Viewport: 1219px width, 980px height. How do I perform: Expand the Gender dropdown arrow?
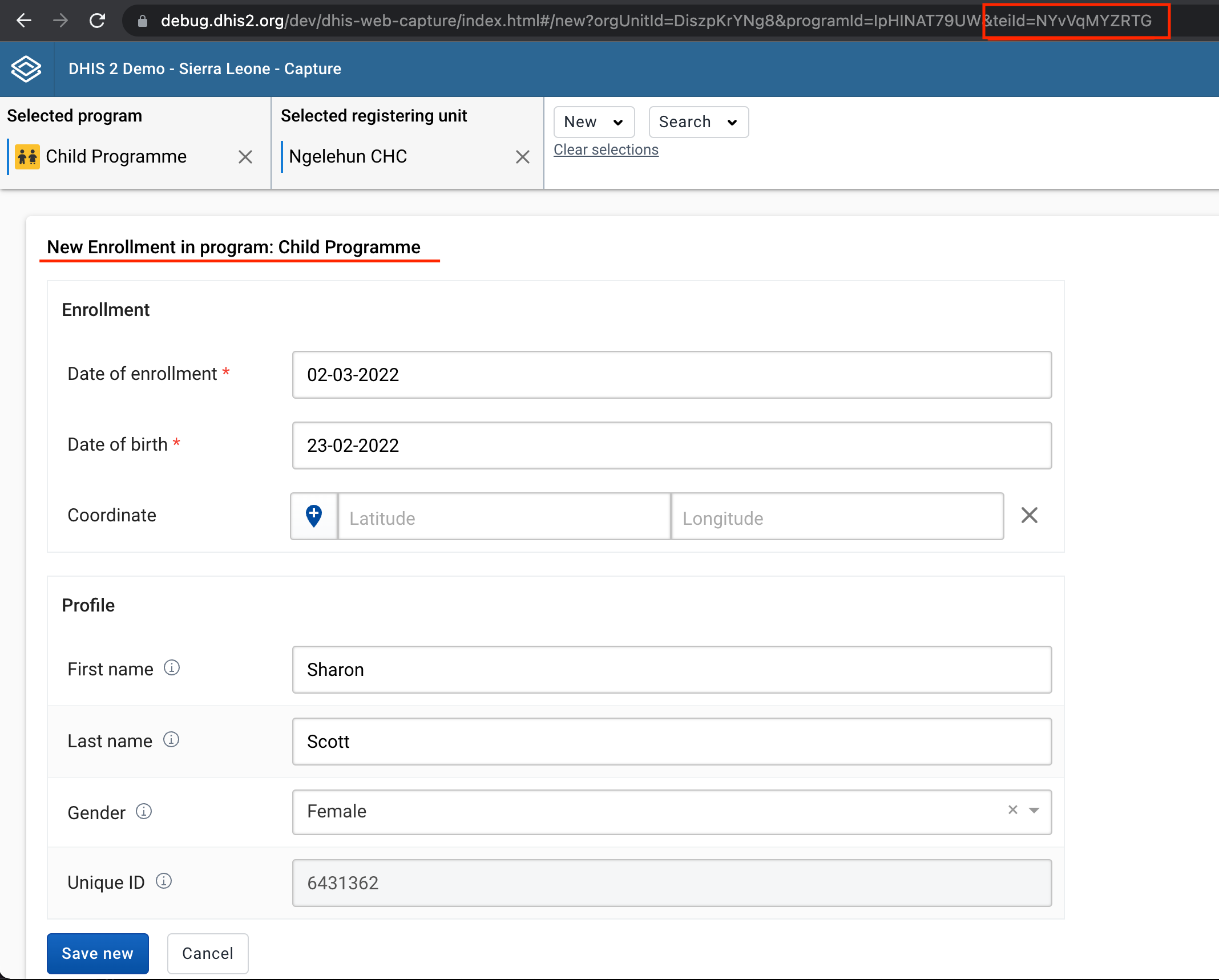tap(1034, 811)
